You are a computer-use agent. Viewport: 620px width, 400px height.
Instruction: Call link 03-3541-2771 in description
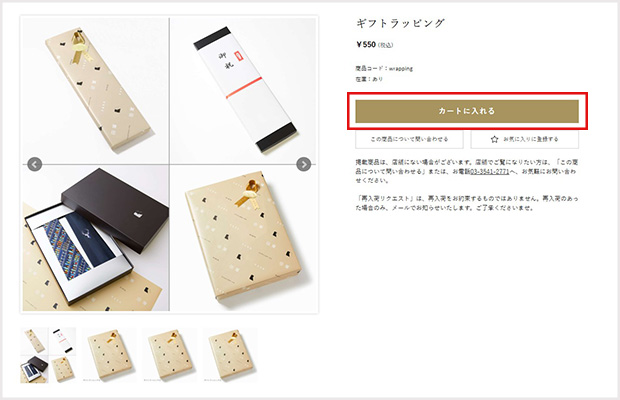[489, 171]
